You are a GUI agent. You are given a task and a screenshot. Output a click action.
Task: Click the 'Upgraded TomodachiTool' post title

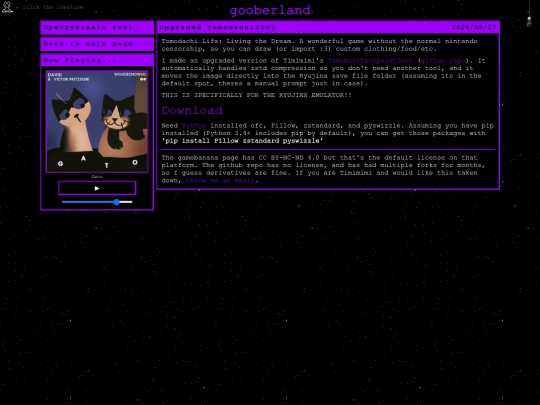(x=217, y=27)
